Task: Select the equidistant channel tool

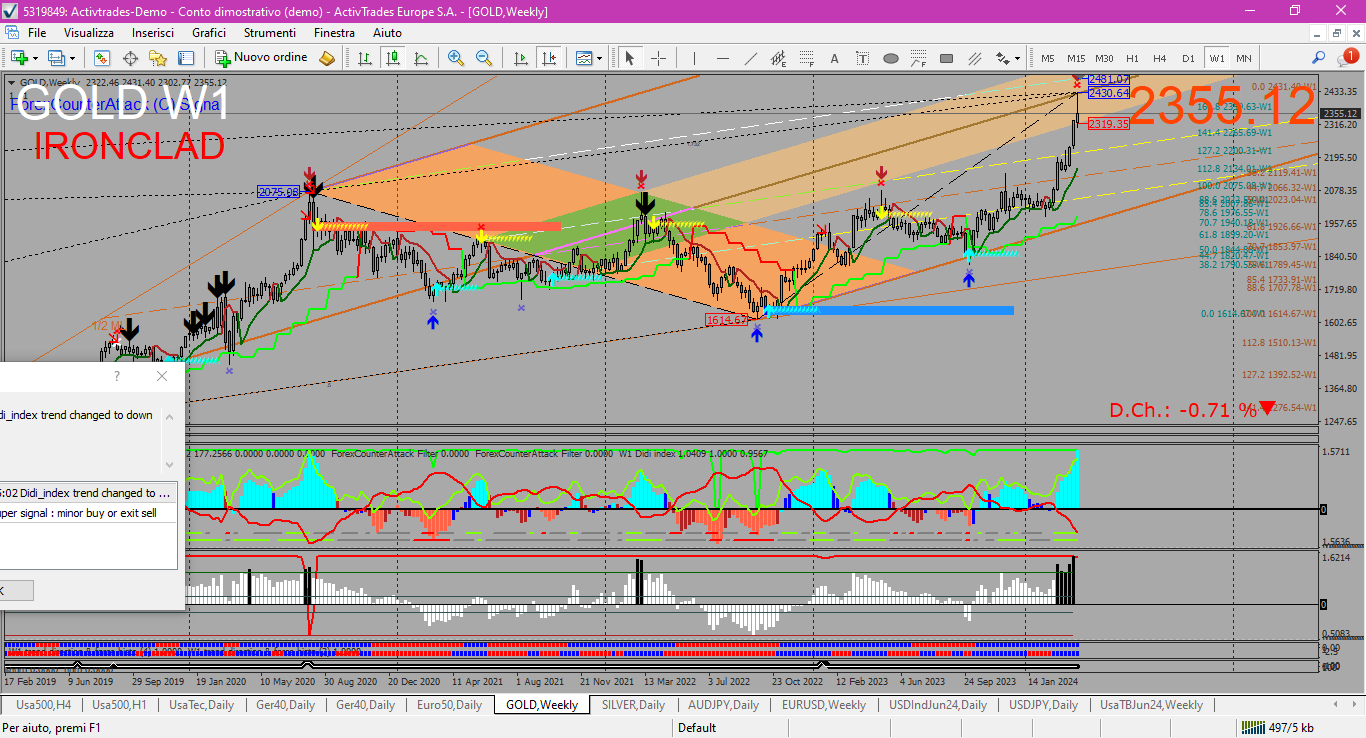Action: [778, 58]
